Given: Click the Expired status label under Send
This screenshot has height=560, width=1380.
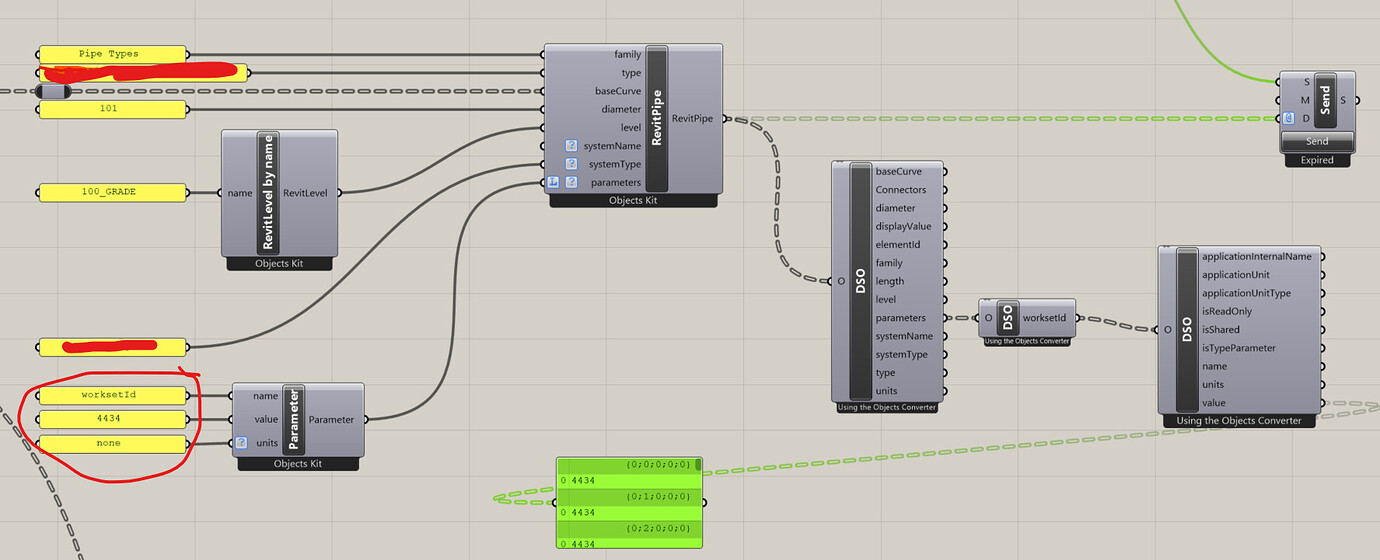Looking at the screenshot, I should 1317,160.
